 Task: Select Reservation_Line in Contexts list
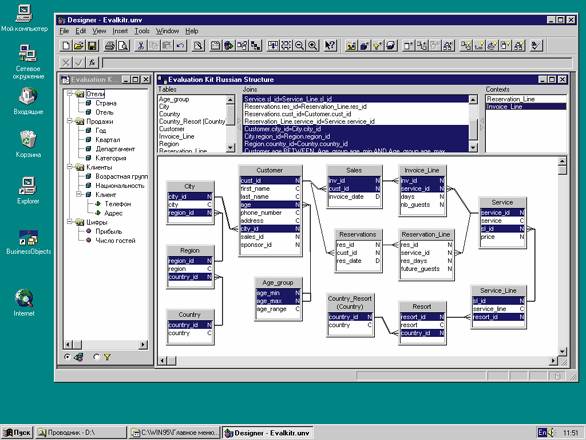[525, 99]
